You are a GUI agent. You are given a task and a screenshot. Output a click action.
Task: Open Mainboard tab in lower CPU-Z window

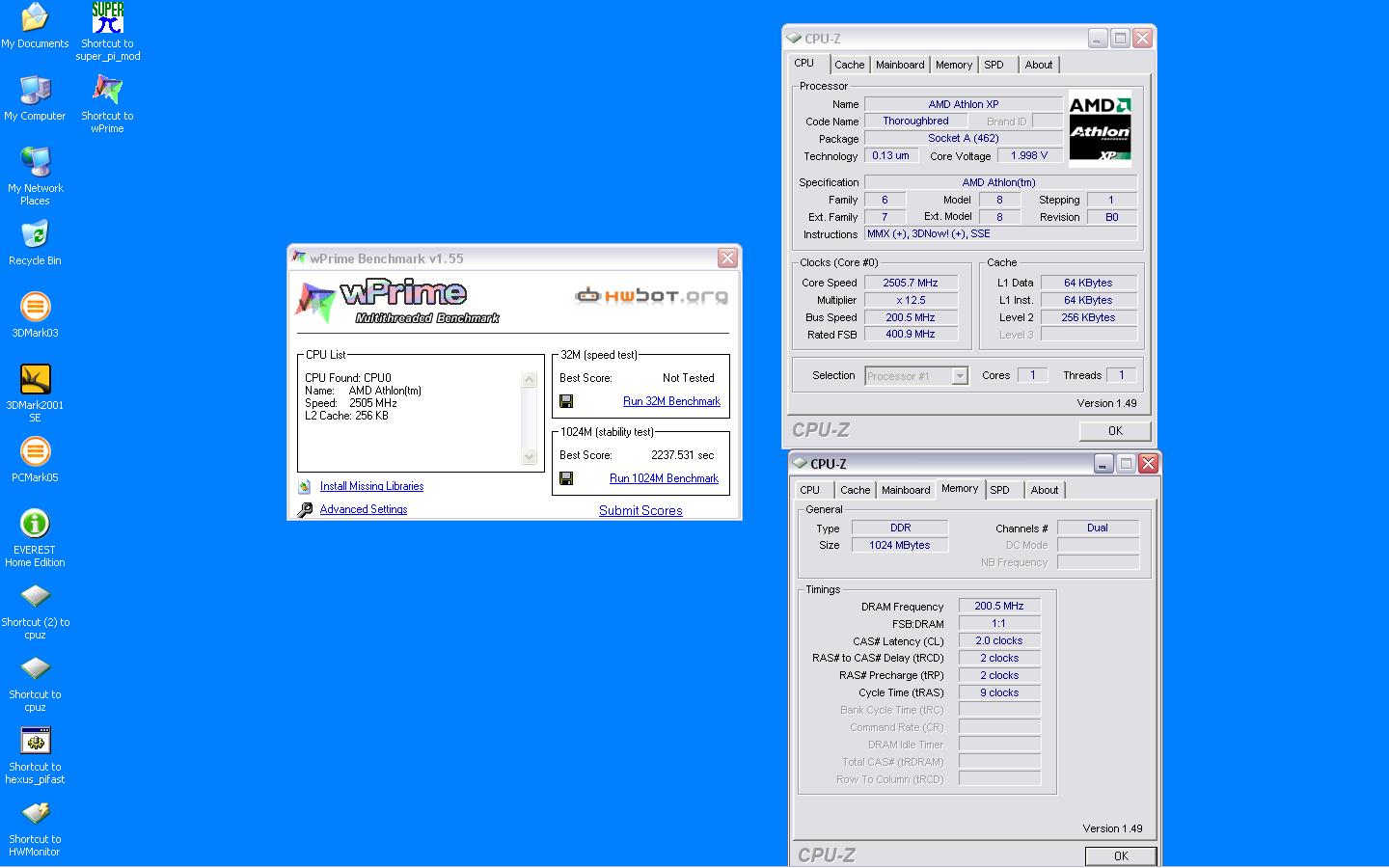[x=906, y=490]
